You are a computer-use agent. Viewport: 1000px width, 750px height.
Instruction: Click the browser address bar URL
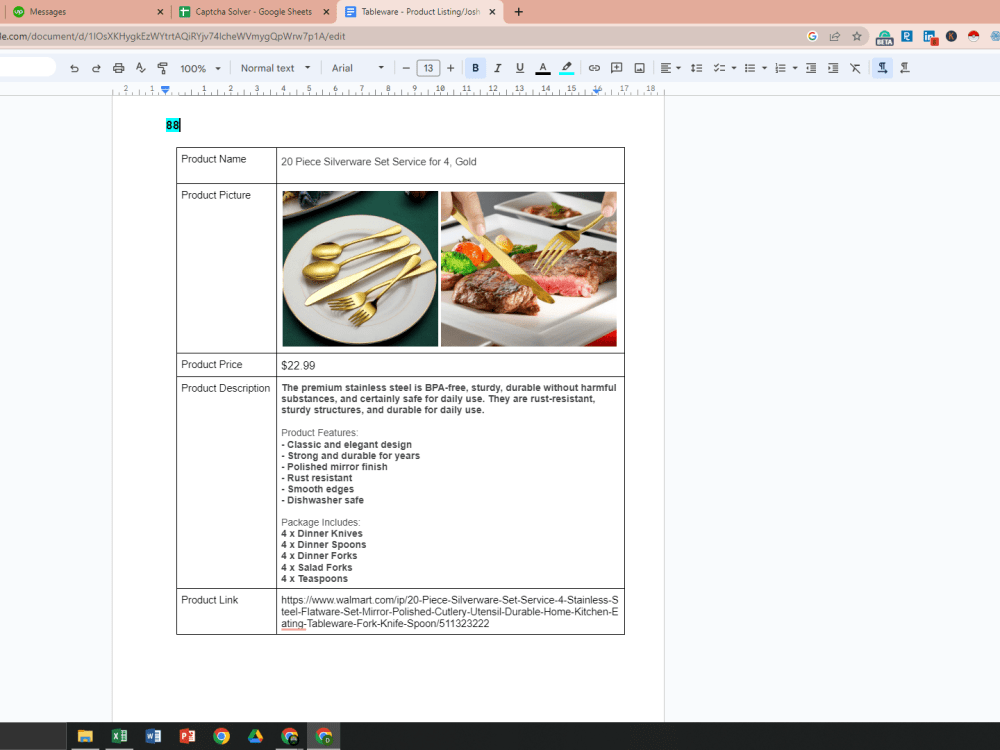[x=172, y=36]
